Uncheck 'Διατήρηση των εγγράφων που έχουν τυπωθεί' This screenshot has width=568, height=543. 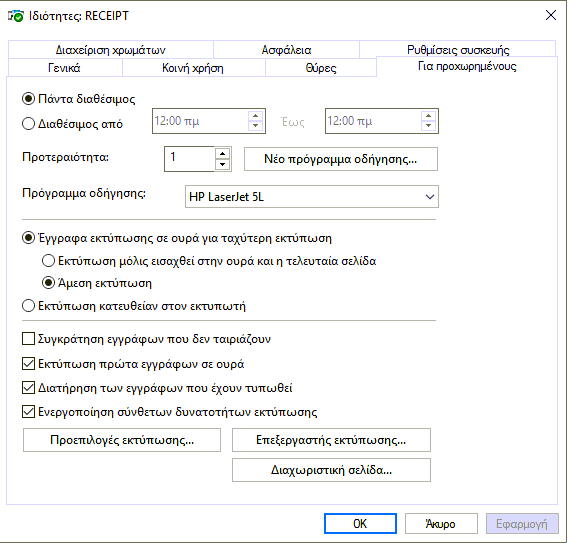[x=28, y=388]
